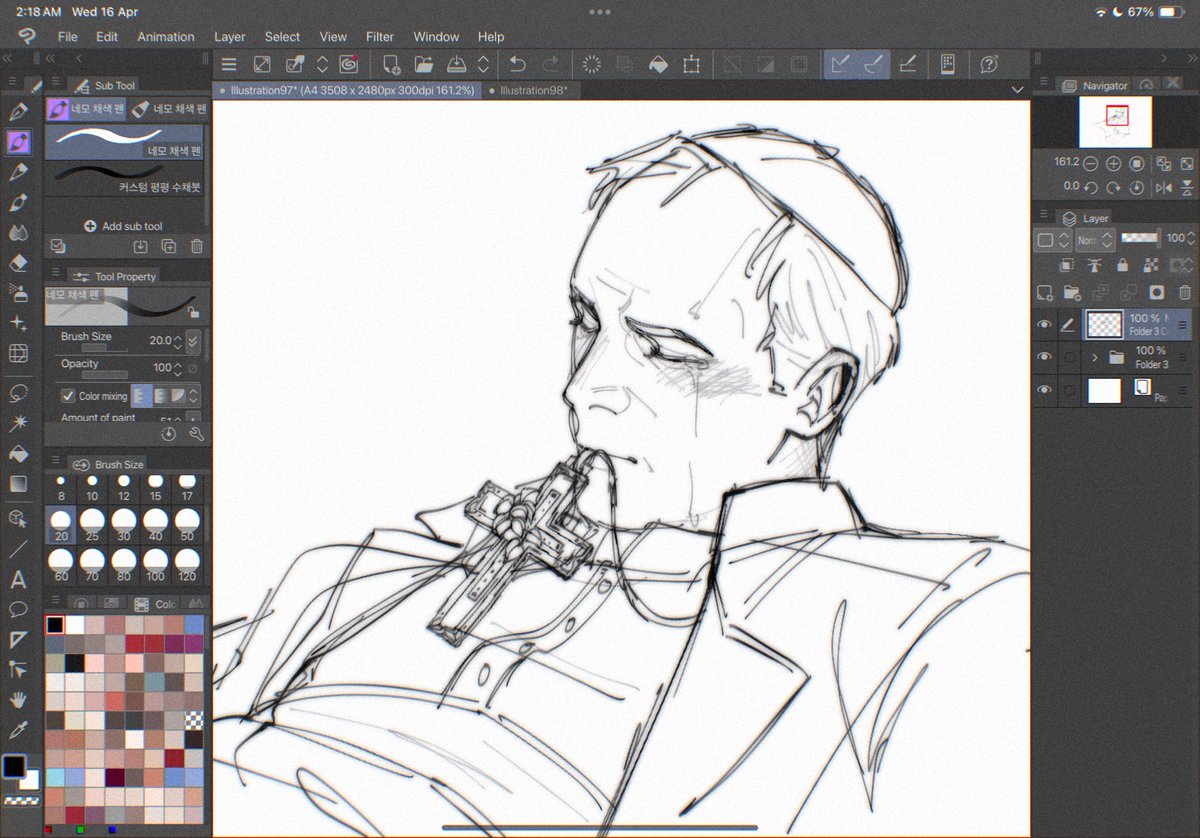Screen dimensions: 1200x838
Task: Switch to the Illustration97 tab
Action: pos(347,90)
